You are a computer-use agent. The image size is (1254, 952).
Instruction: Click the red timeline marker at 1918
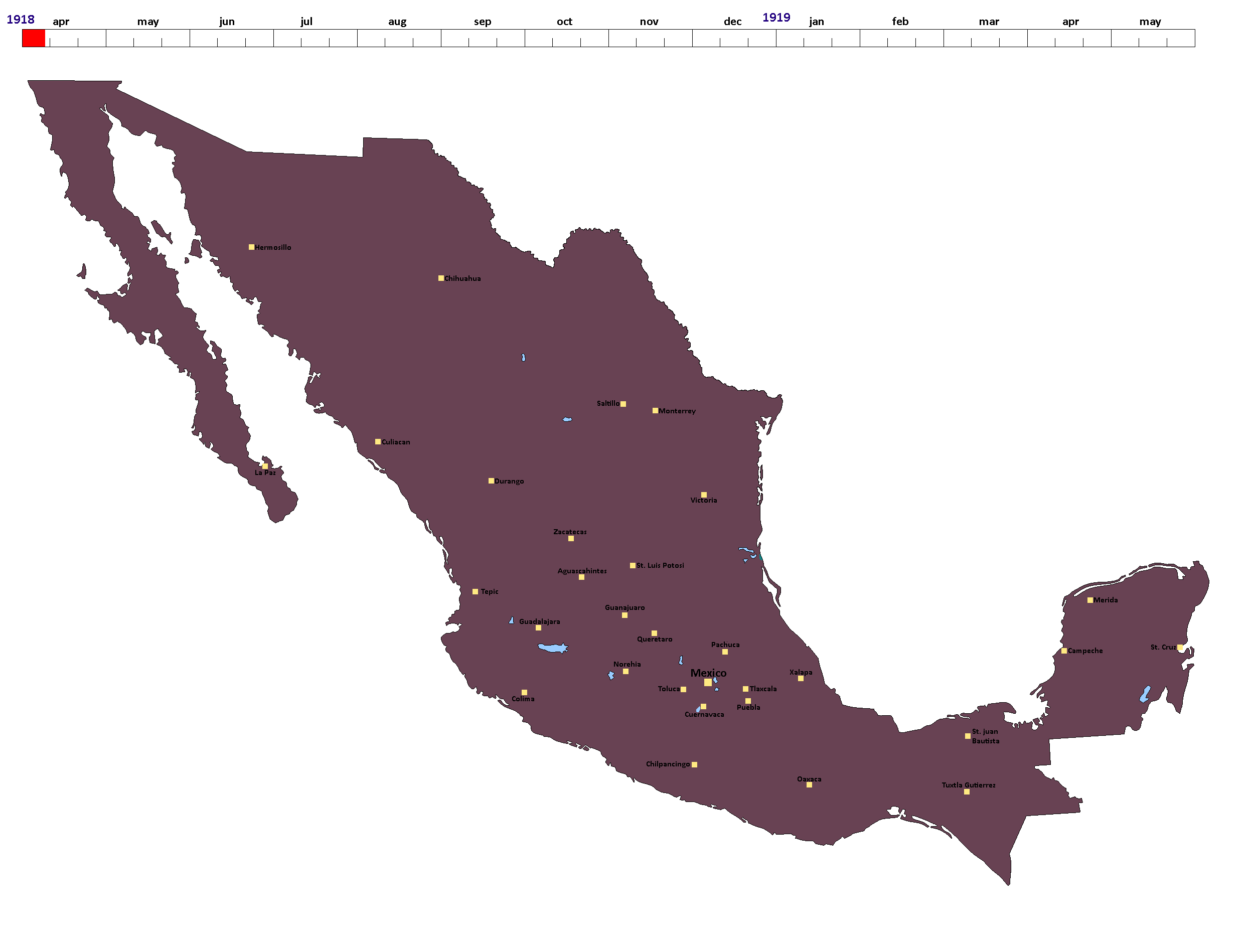click(x=34, y=38)
